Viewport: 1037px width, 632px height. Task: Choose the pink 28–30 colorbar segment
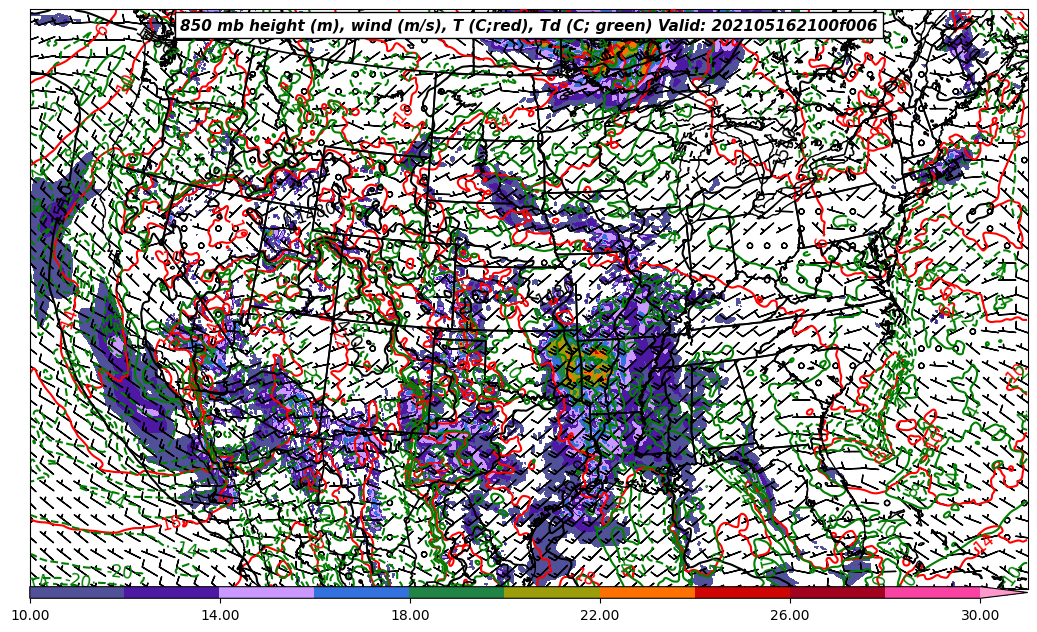932,592
